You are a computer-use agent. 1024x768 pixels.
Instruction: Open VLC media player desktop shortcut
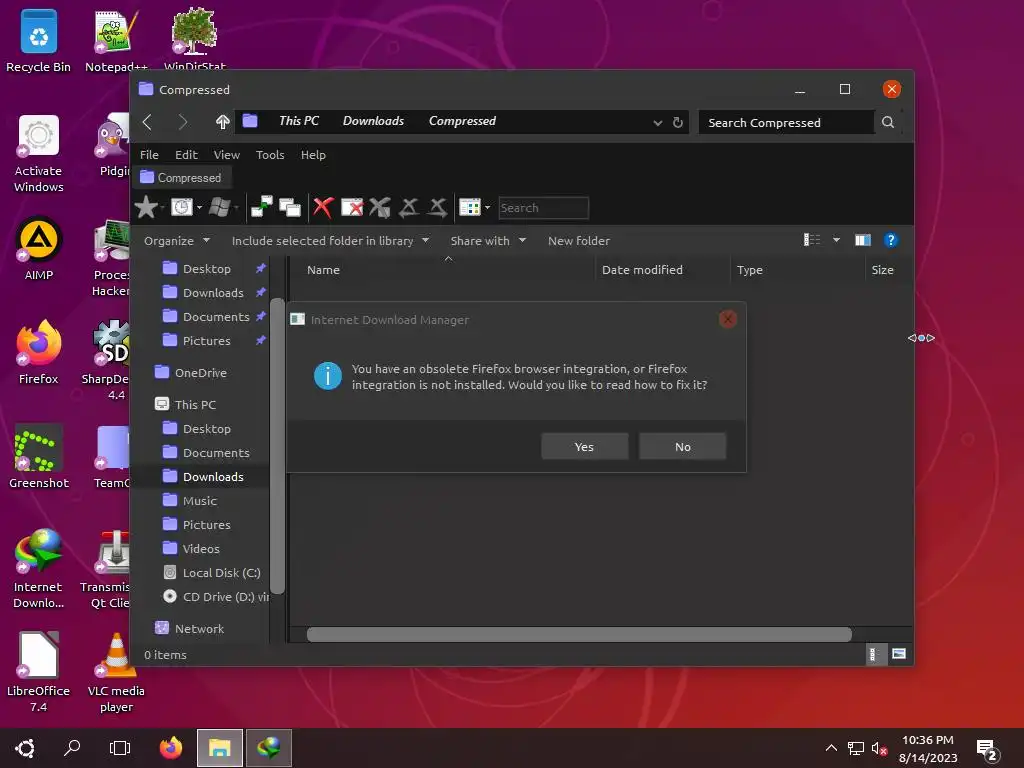[x=116, y=673]
